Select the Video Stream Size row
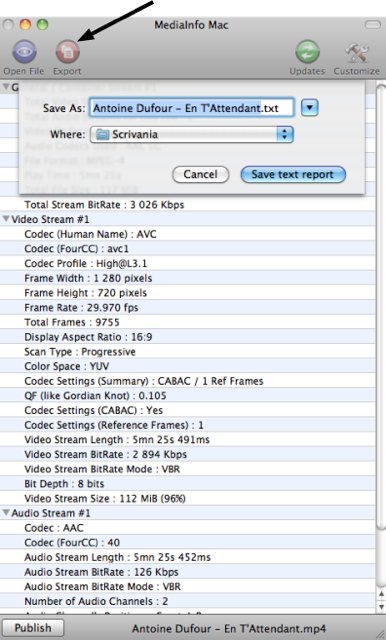 point(187,498)
